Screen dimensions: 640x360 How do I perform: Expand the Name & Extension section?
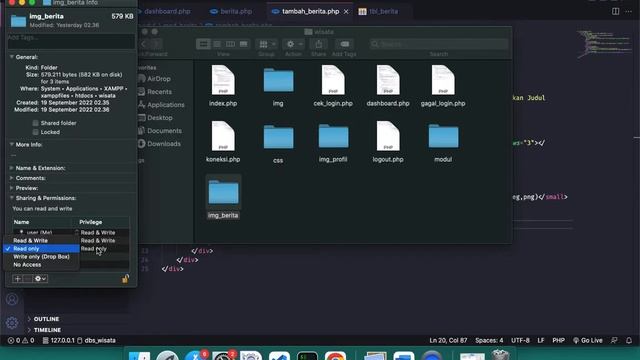(11, 168)
